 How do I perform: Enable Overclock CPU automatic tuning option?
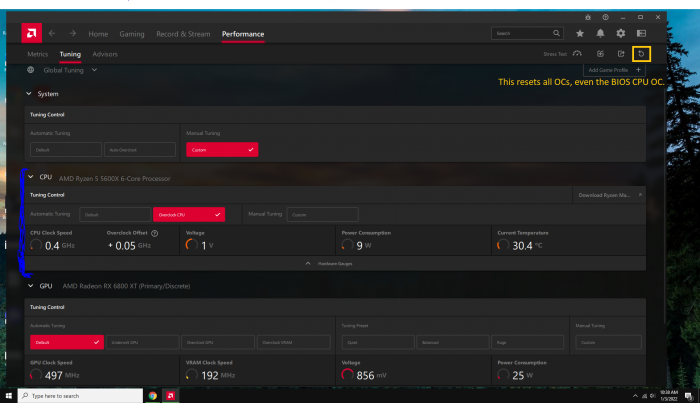(189, 214)
